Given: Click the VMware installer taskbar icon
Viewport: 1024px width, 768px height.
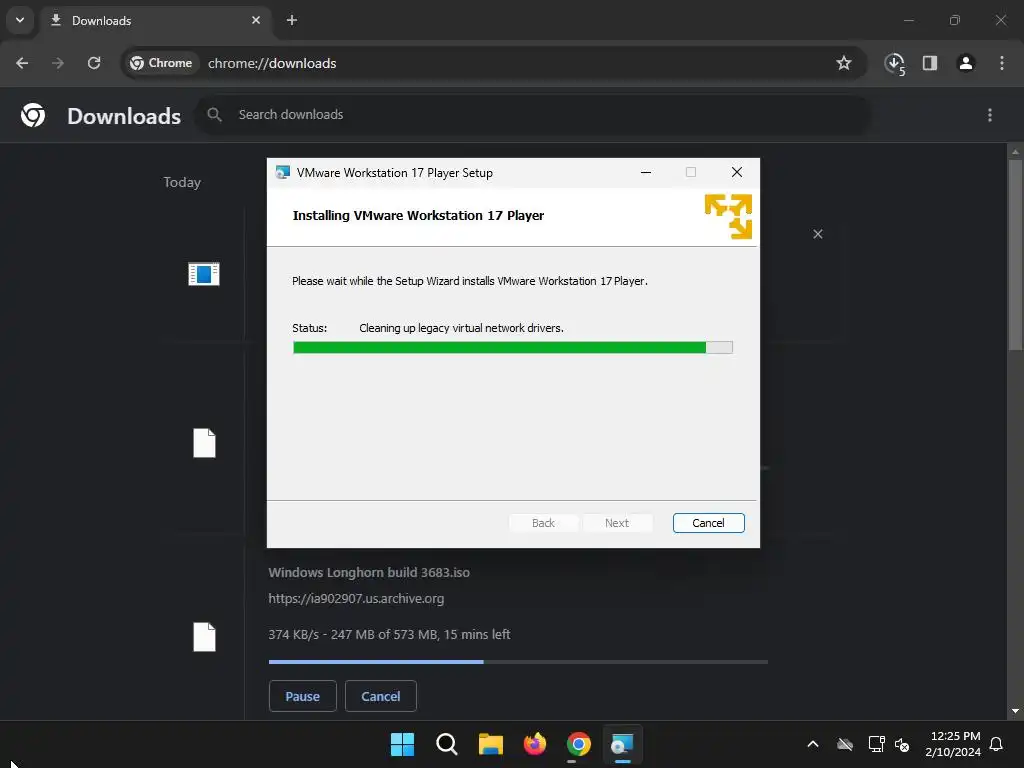Looking at the screenshot, I should pos(622,744).
